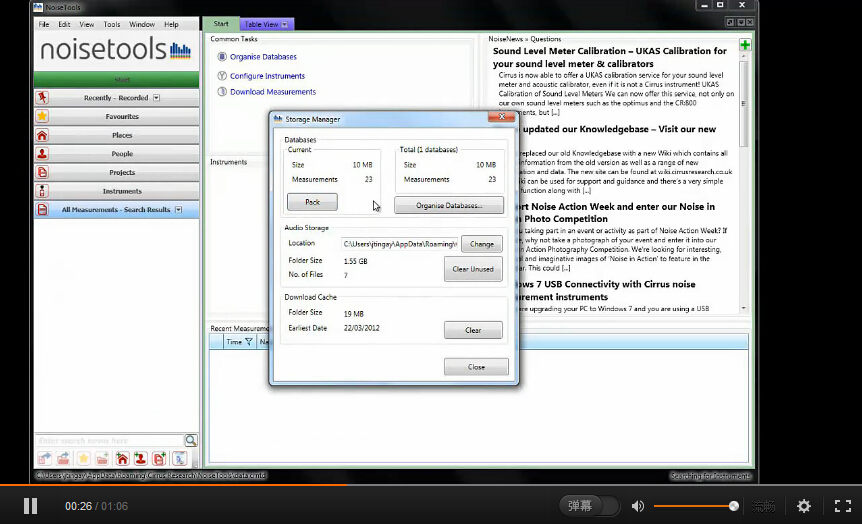
Task: Click the export document arrow icon in bottom toolbar
Action: (x=45, y=458)
